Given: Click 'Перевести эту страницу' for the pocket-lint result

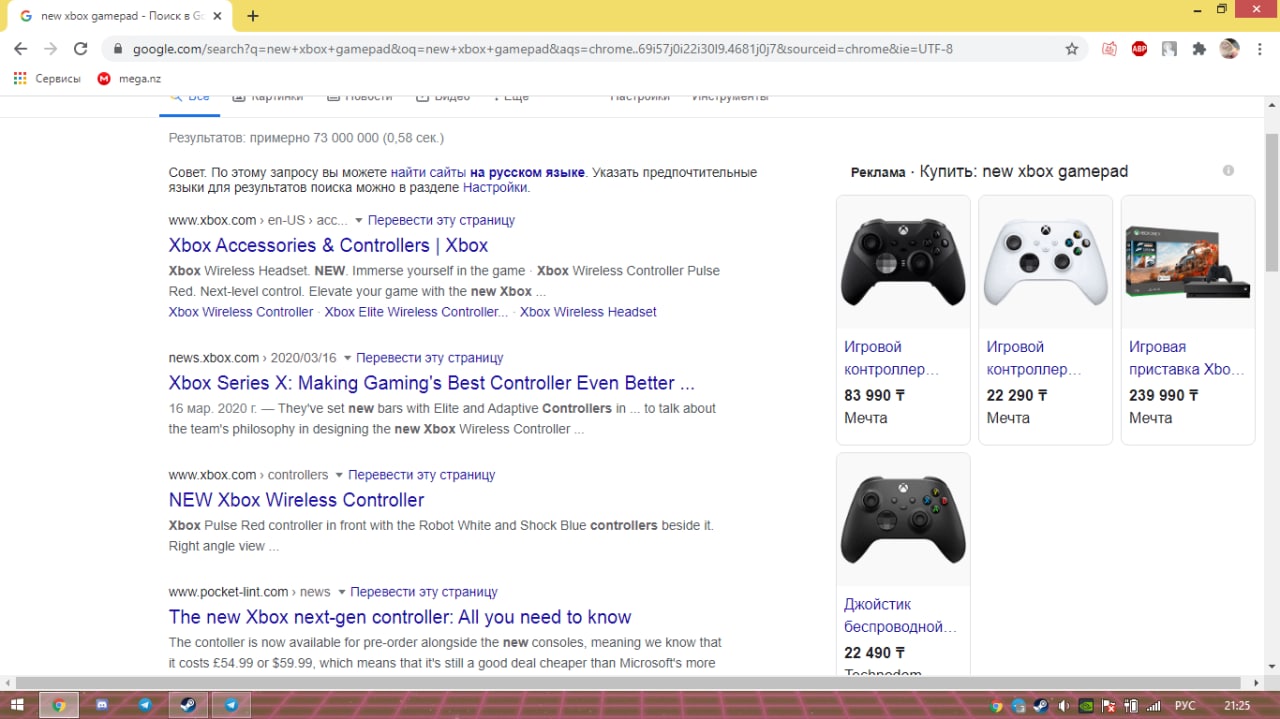Looking at the screenshot, I should pyautogui.click(x=424, y=591).
